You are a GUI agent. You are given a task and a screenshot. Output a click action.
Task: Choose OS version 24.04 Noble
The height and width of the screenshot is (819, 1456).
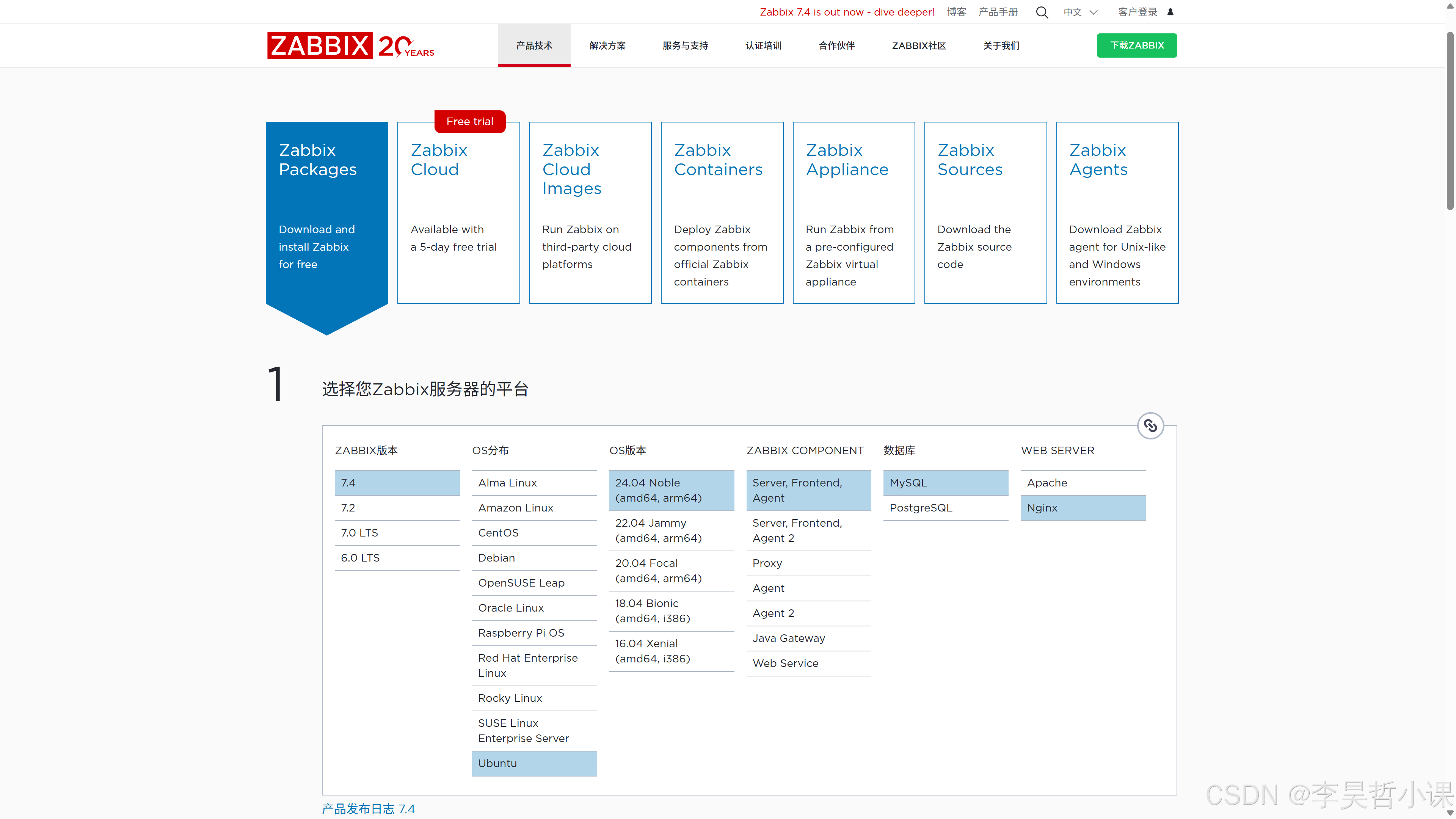coord(672,491)
